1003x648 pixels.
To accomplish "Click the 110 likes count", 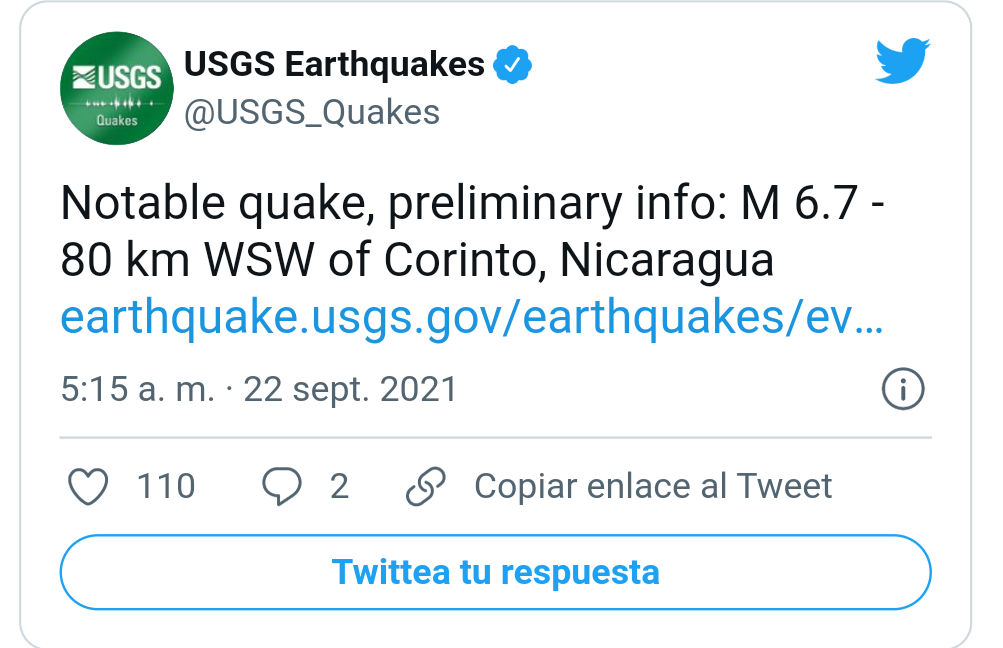I will [x=166, y=486].
